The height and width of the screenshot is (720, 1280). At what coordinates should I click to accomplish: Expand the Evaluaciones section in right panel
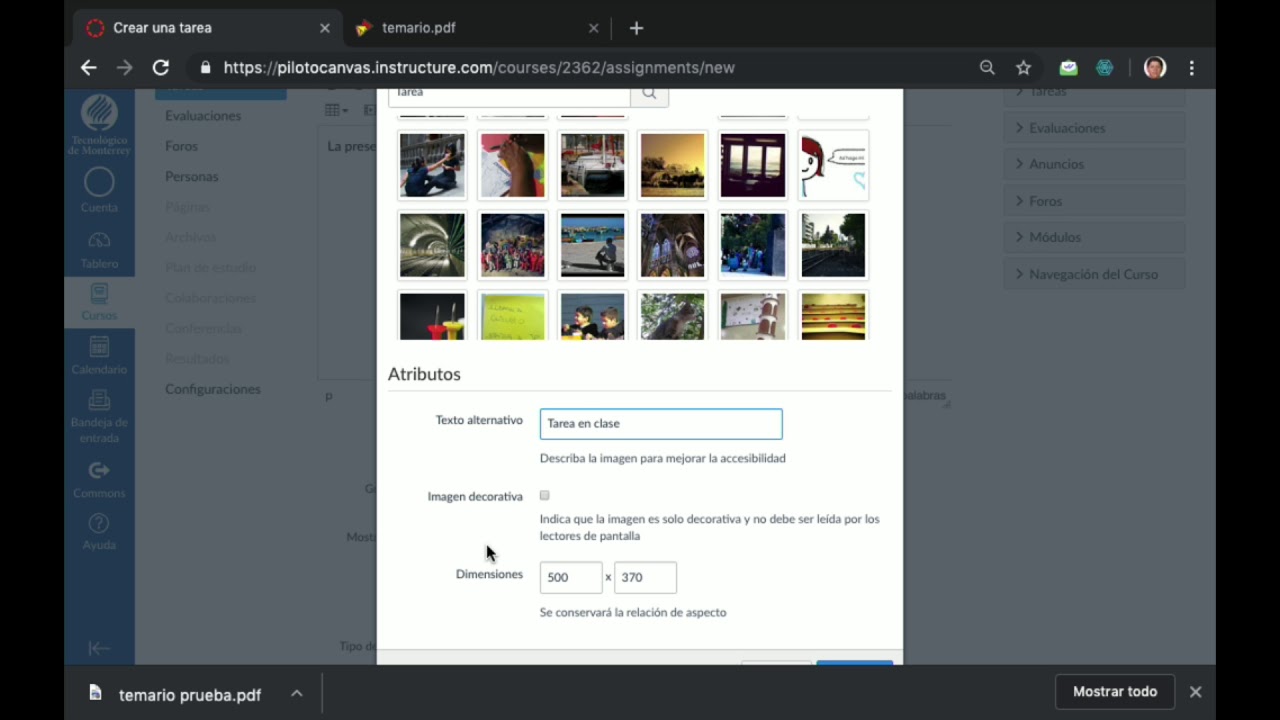(x=1094, y=128)
